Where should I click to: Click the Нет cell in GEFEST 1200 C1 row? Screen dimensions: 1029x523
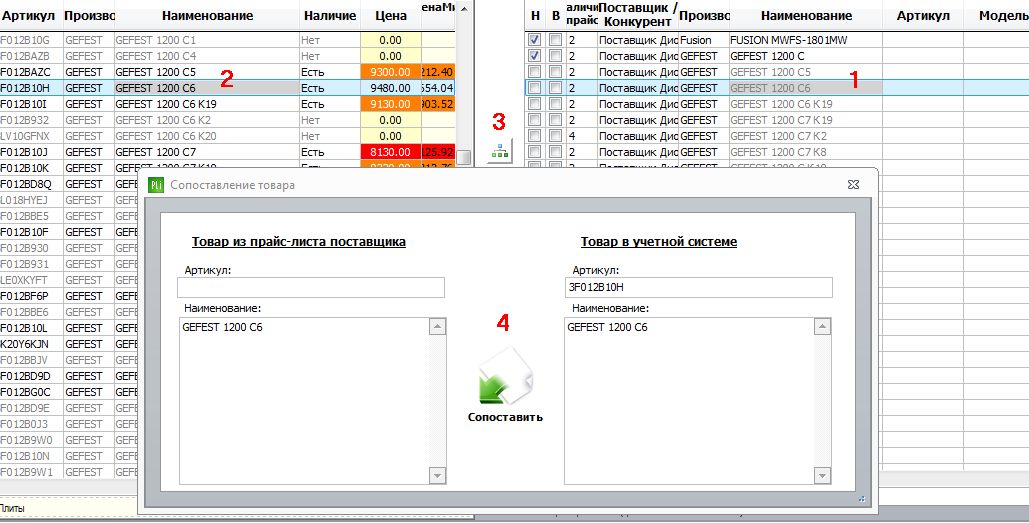click(x=331, y=40)
